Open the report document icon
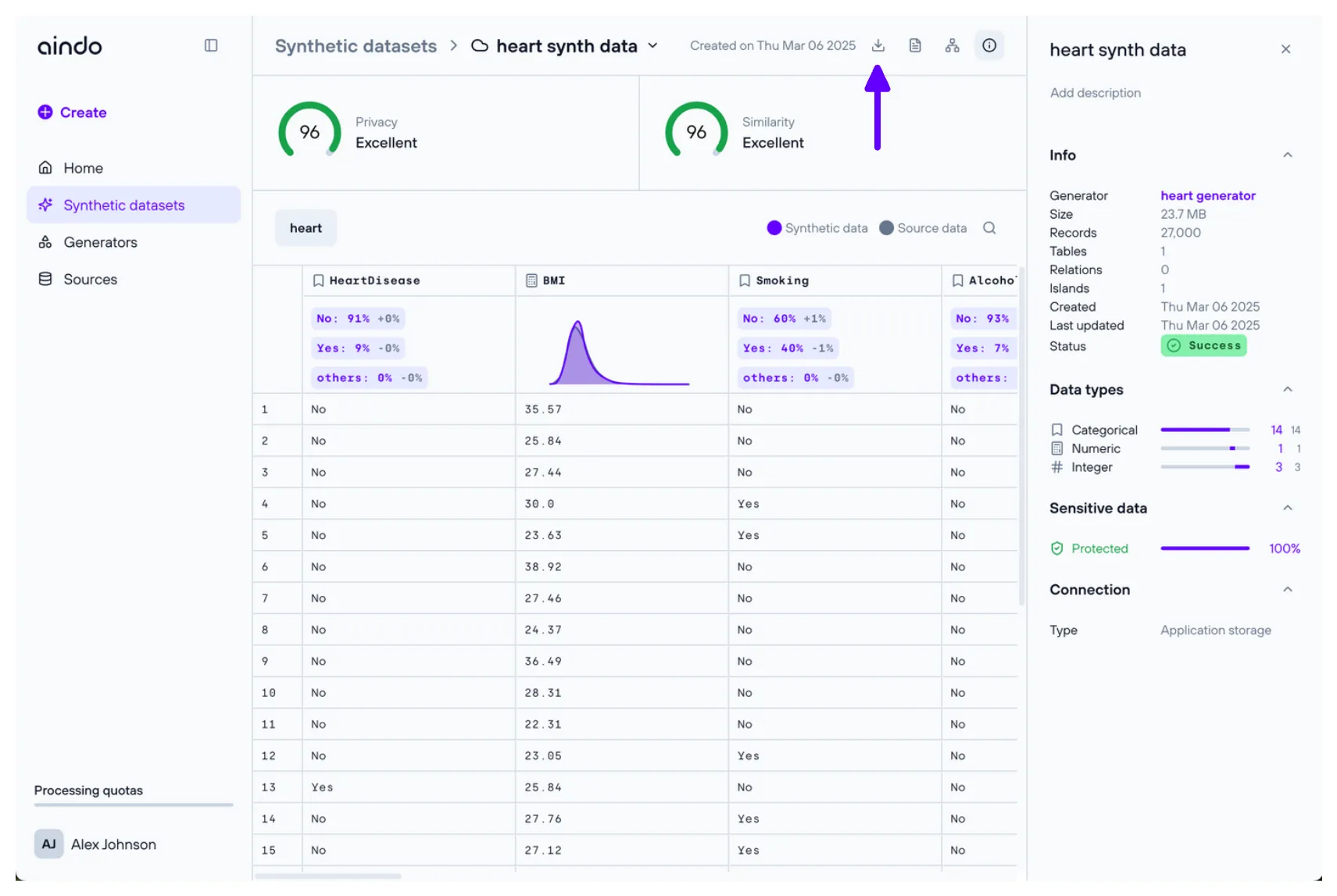1337x896 pixels. (x=915, y=45)
